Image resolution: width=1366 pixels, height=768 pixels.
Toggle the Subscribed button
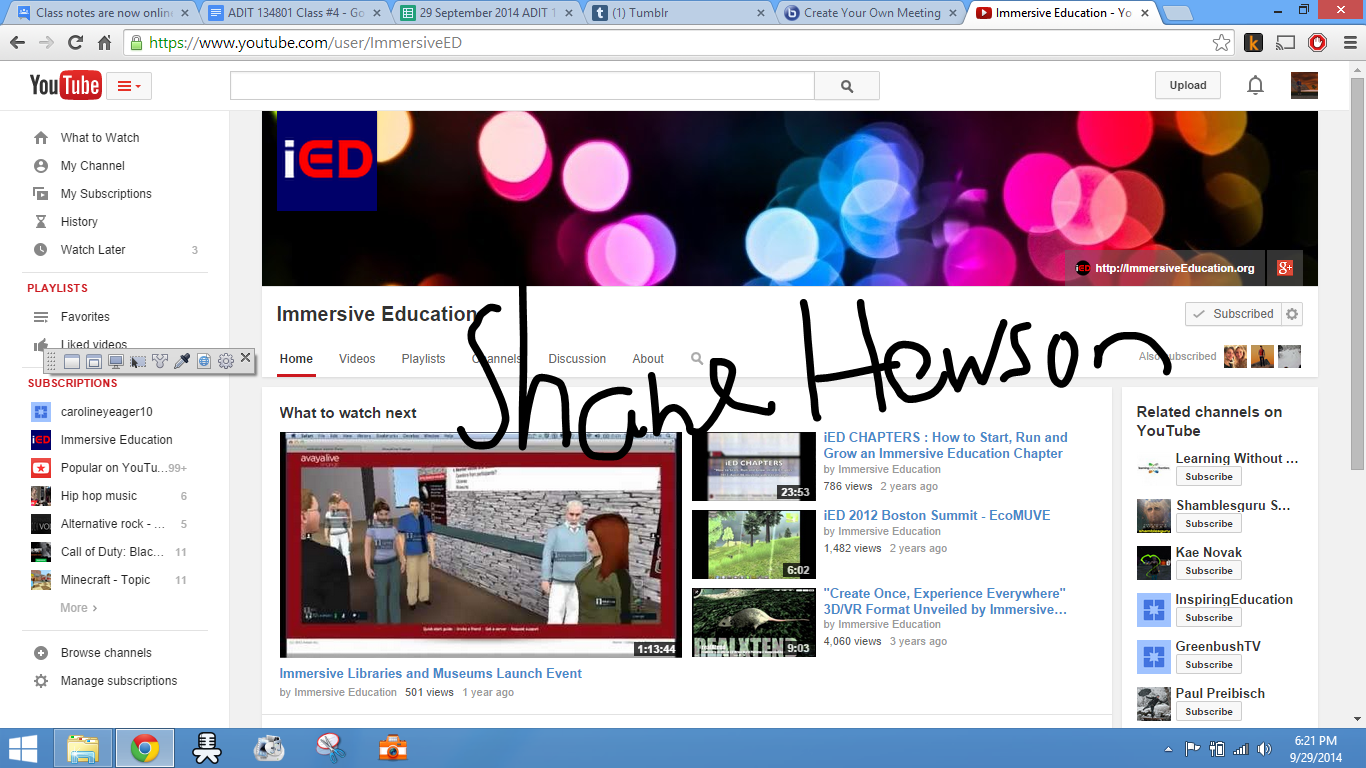pyautogui.click(x=1233, y=314)
